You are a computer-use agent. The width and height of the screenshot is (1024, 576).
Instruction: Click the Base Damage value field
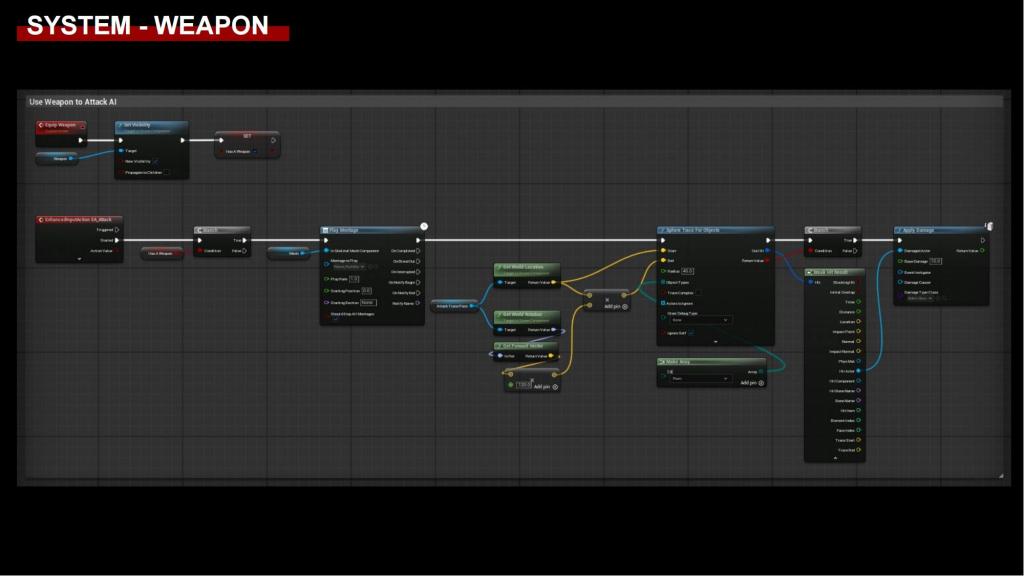tap(935, 261)
